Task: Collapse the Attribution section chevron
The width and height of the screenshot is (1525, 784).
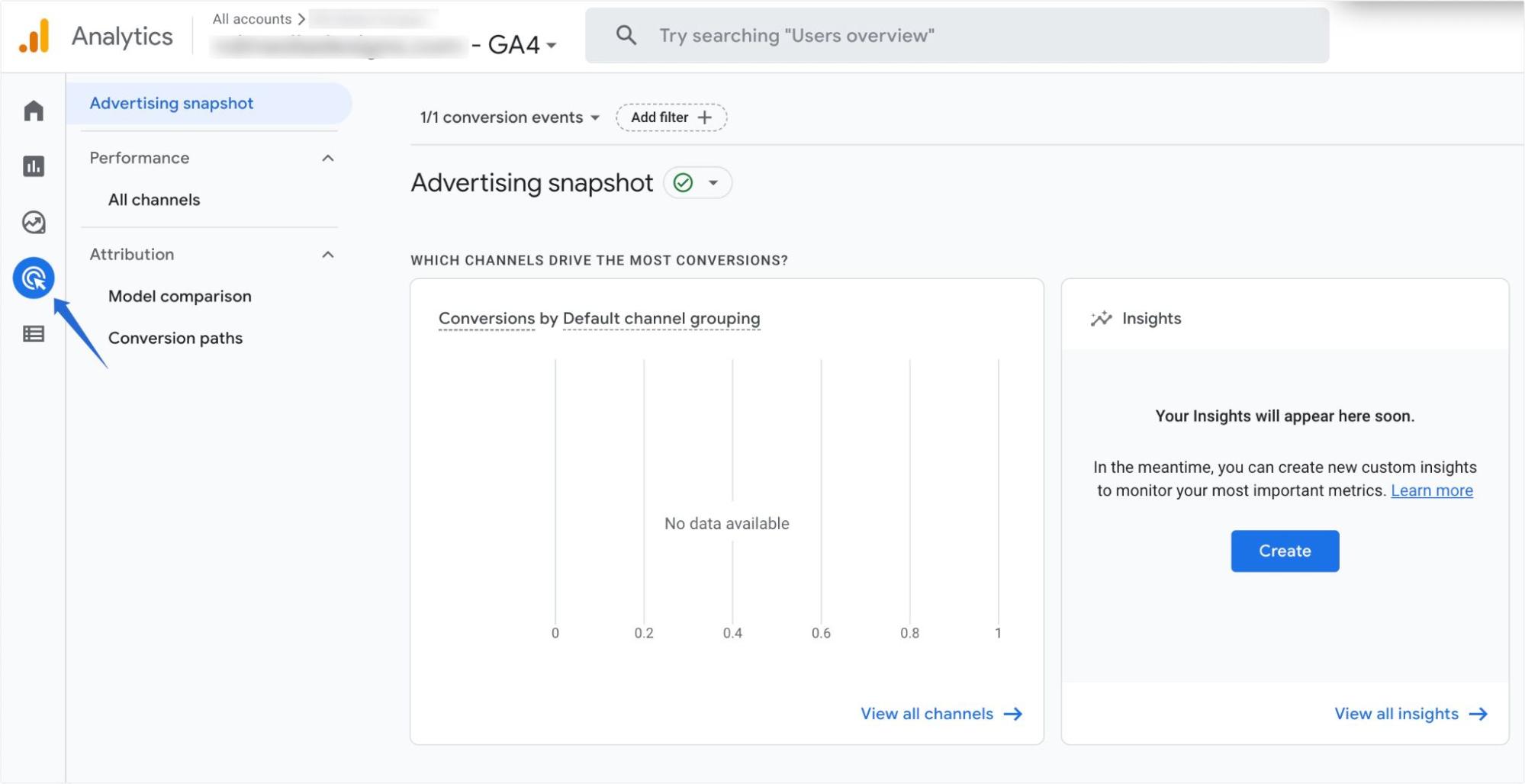Action: coord(328,255)
